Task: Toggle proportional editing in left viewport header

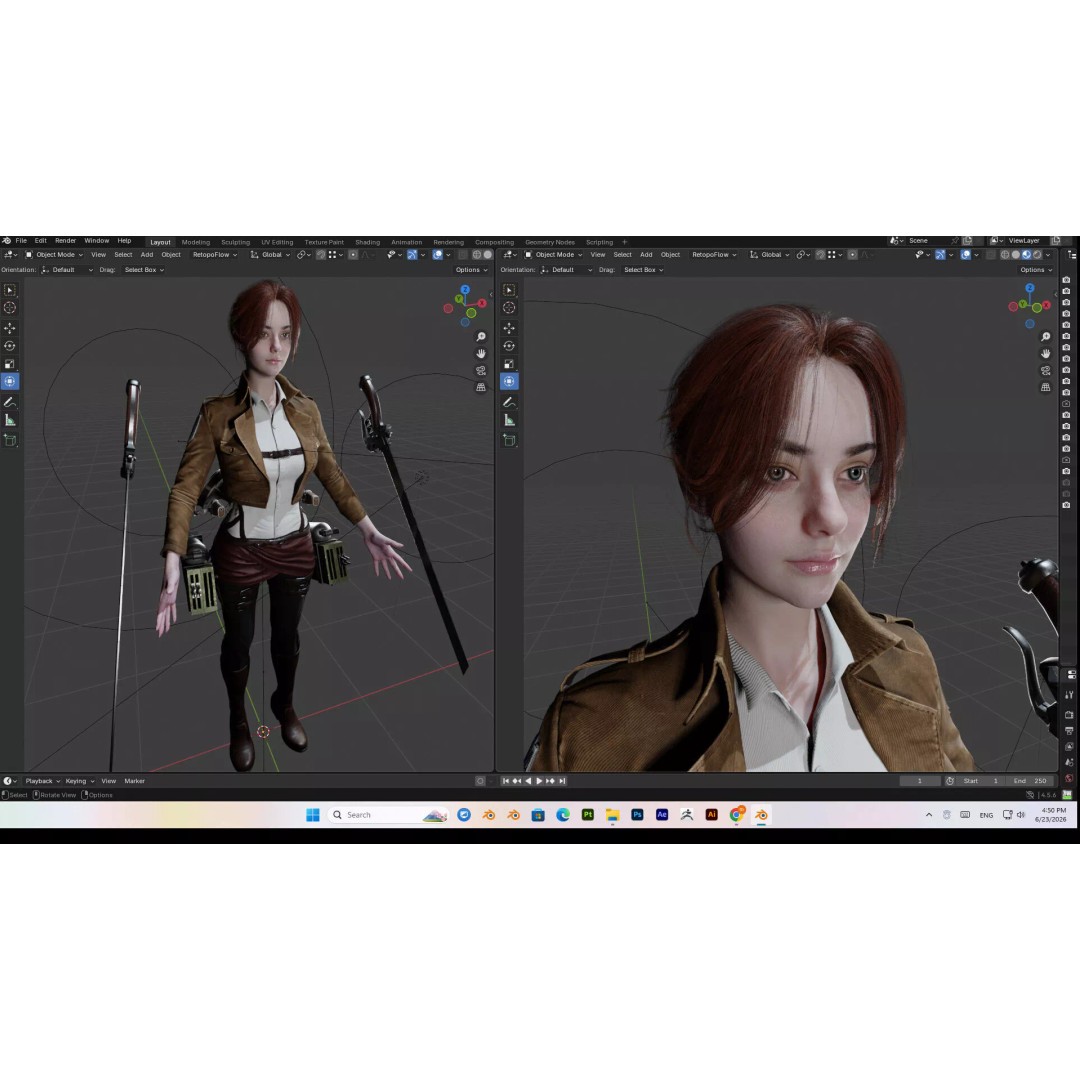Action: pyautogui.click(x=353, y=255)
